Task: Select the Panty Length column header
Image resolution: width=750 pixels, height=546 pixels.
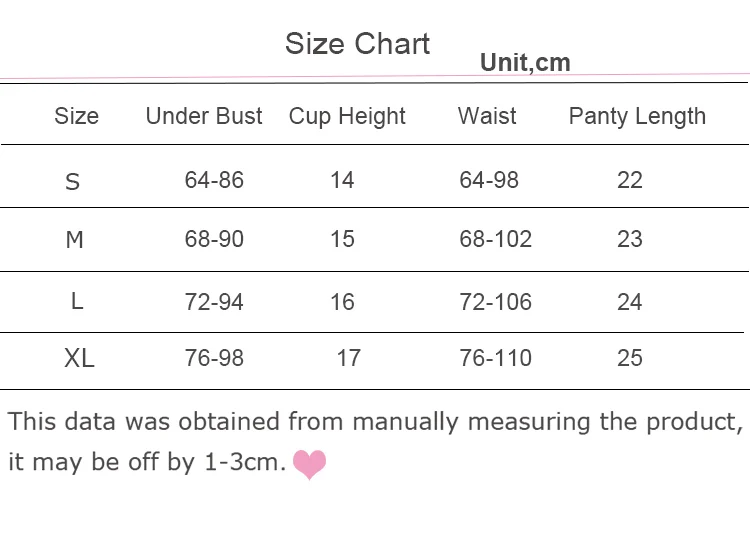Action: (637, 116)
